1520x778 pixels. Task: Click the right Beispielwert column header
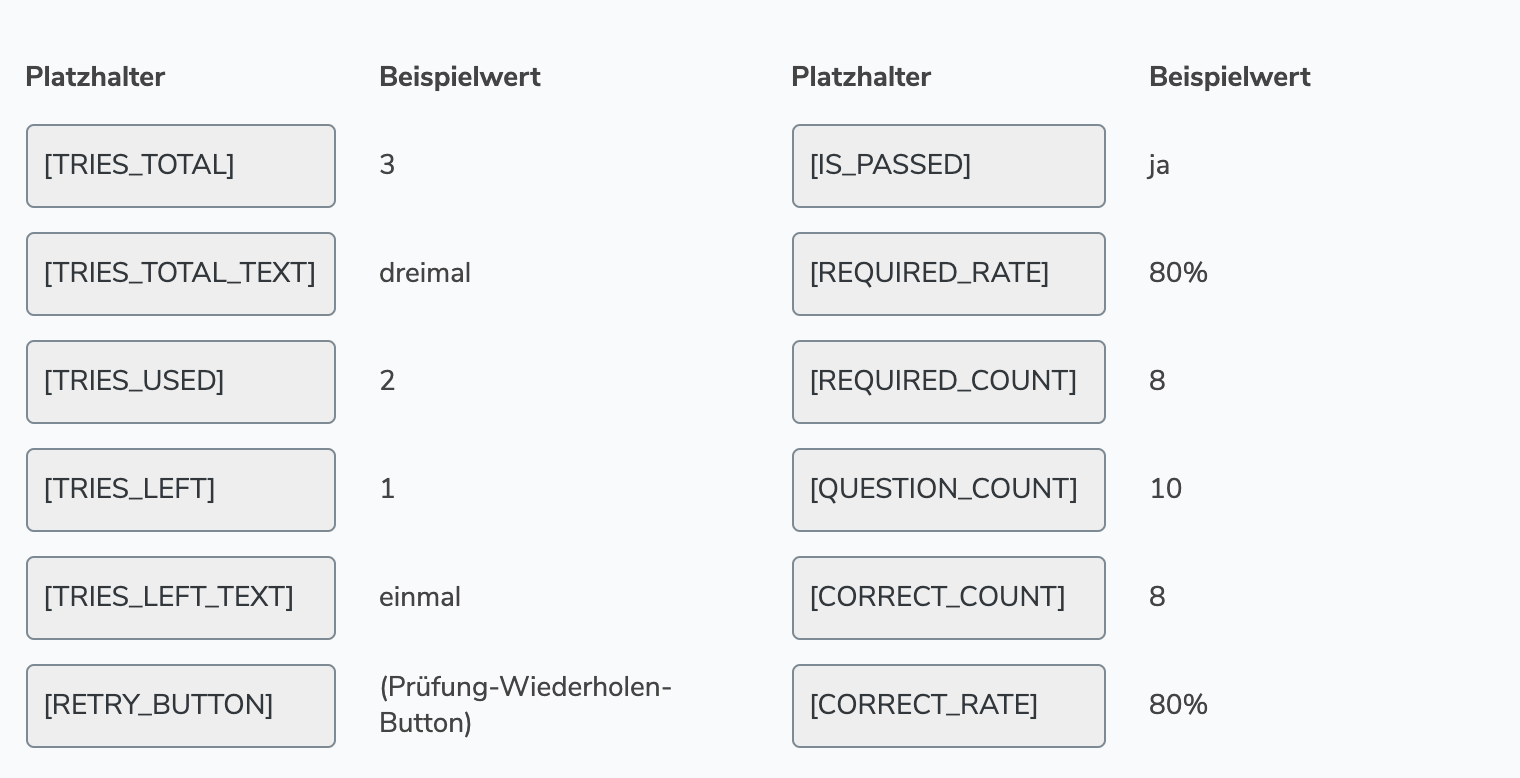(x=1229, y=77)
